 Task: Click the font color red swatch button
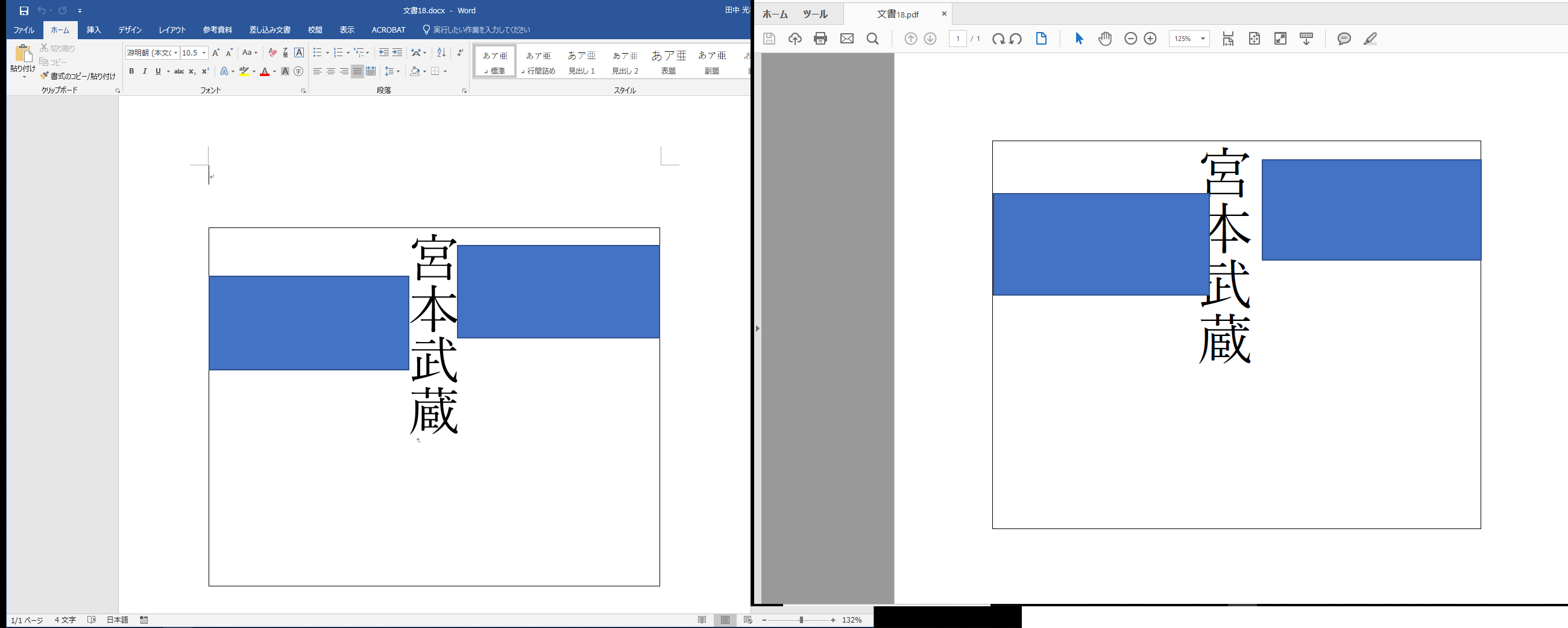[265, 72]
